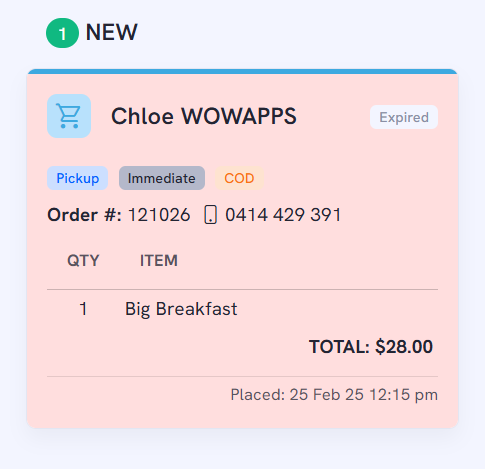Screen dimensions: 485x469
Task: Click the mobile phone icon
Action: point(210,214)
